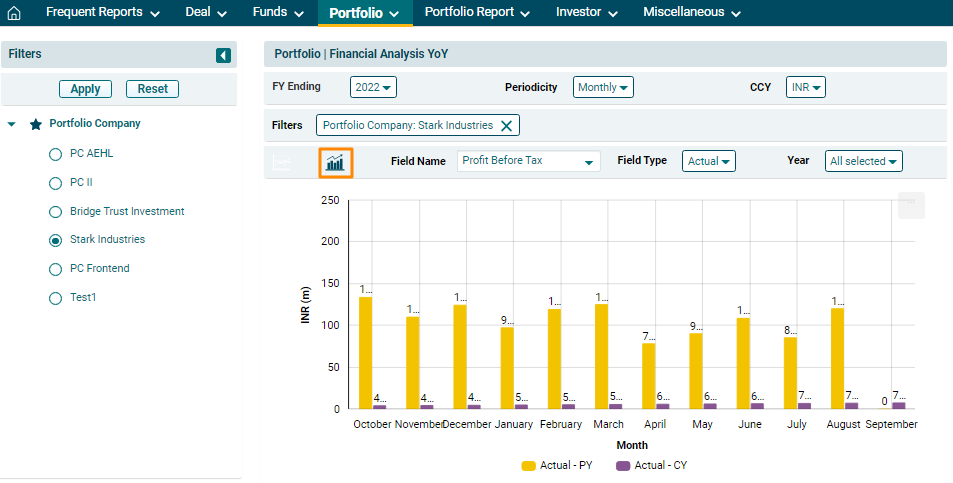Click the Reset filters button

pos(152,89)
